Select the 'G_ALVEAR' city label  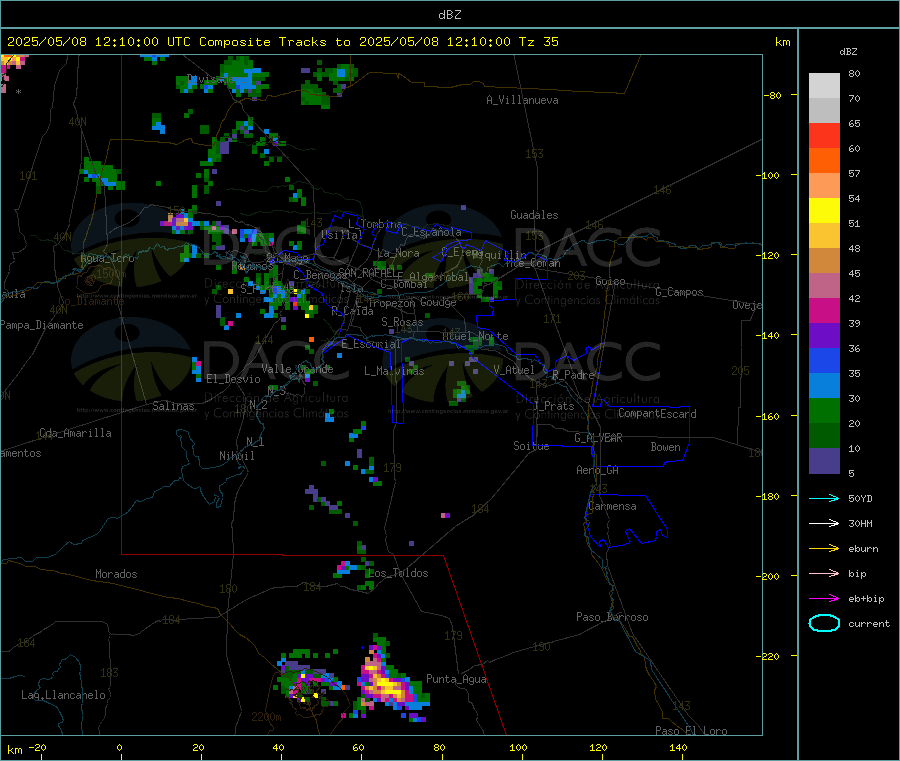click(x=598, y=438)
